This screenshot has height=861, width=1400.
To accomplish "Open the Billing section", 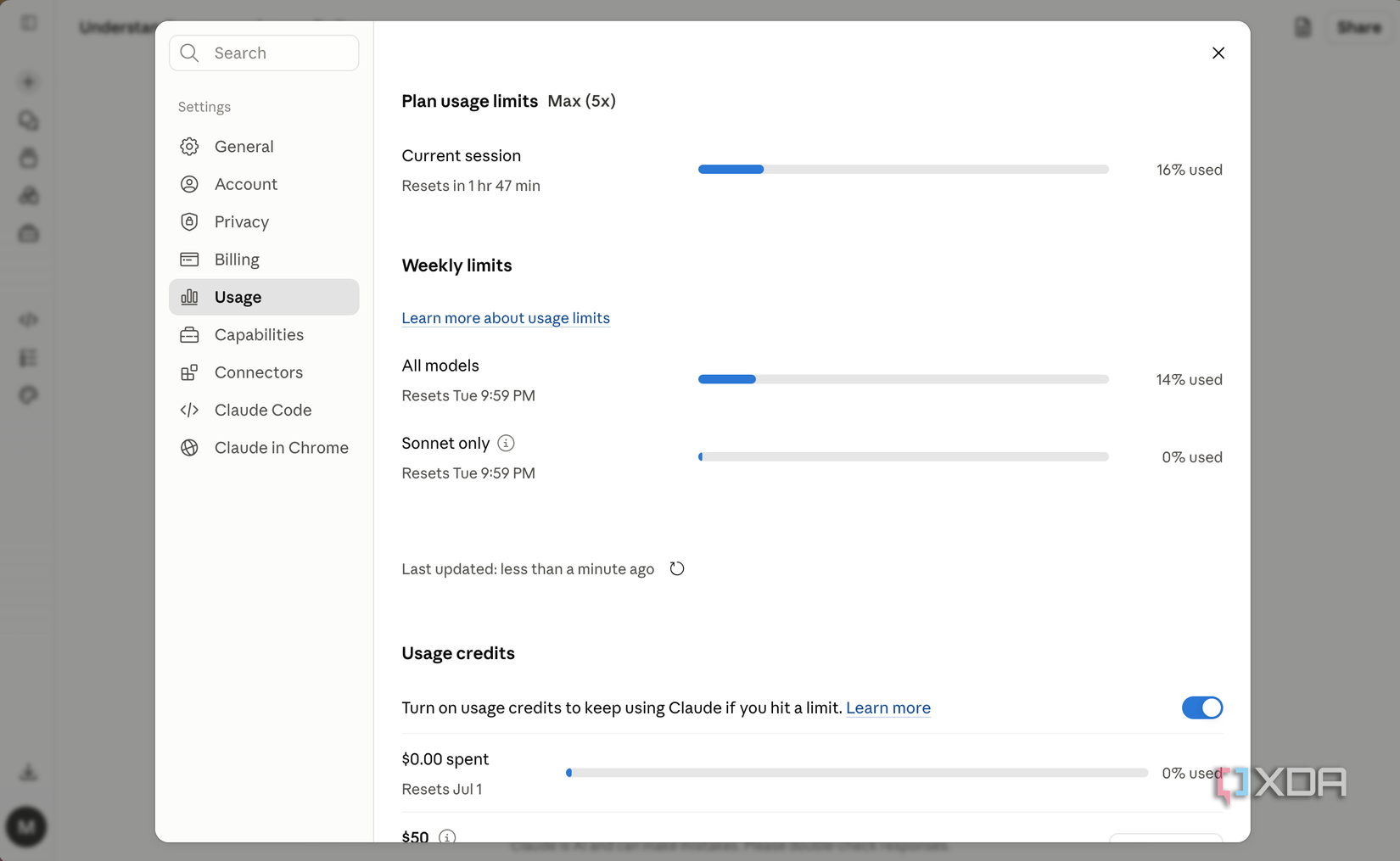I will point(264,260).
